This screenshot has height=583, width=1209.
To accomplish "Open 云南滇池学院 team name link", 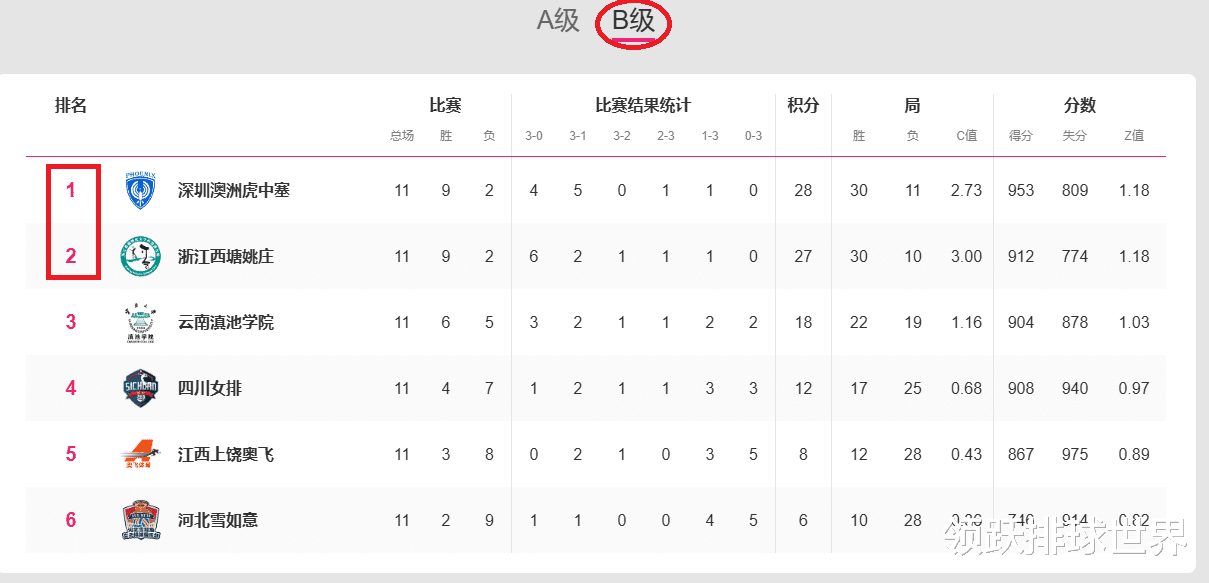I will point(225,322).
